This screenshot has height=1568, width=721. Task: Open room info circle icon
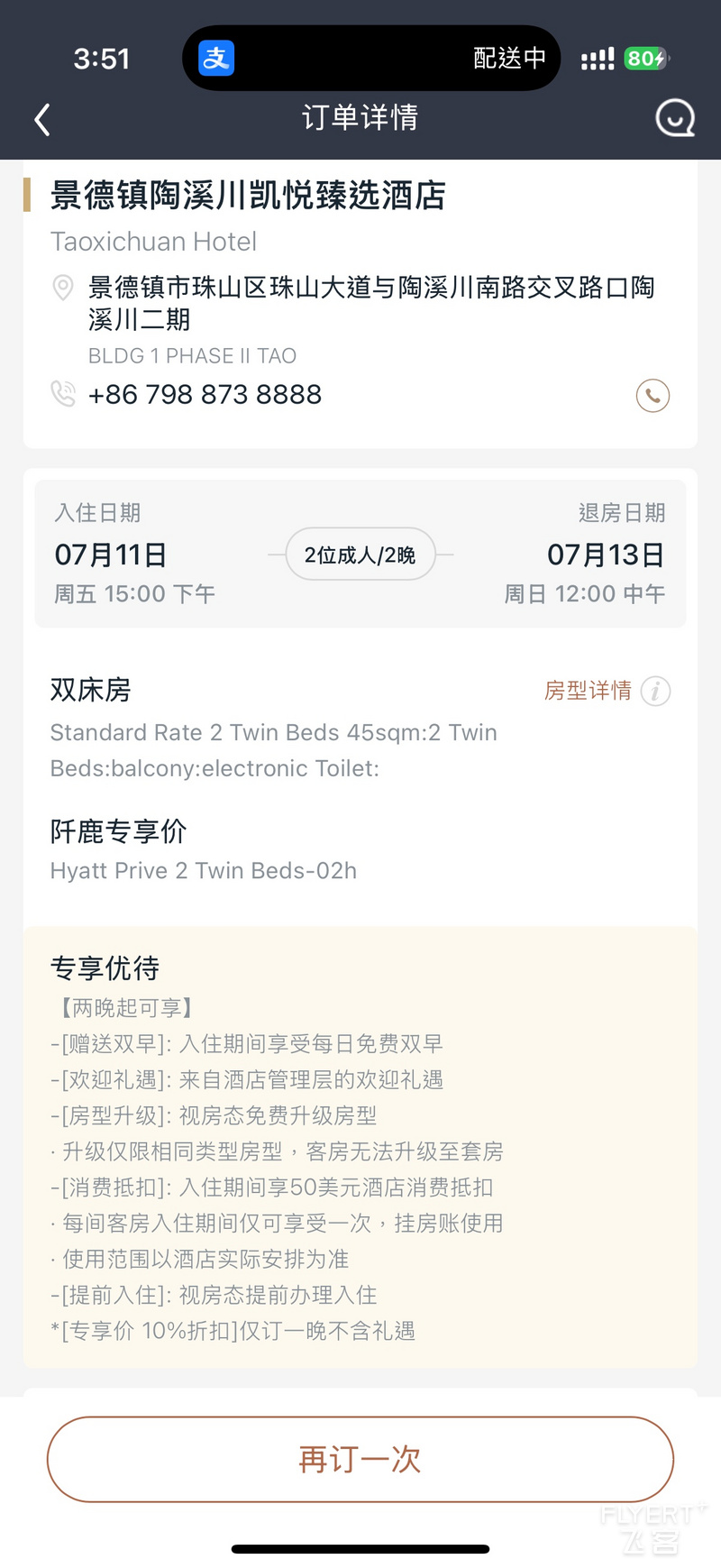655,692
